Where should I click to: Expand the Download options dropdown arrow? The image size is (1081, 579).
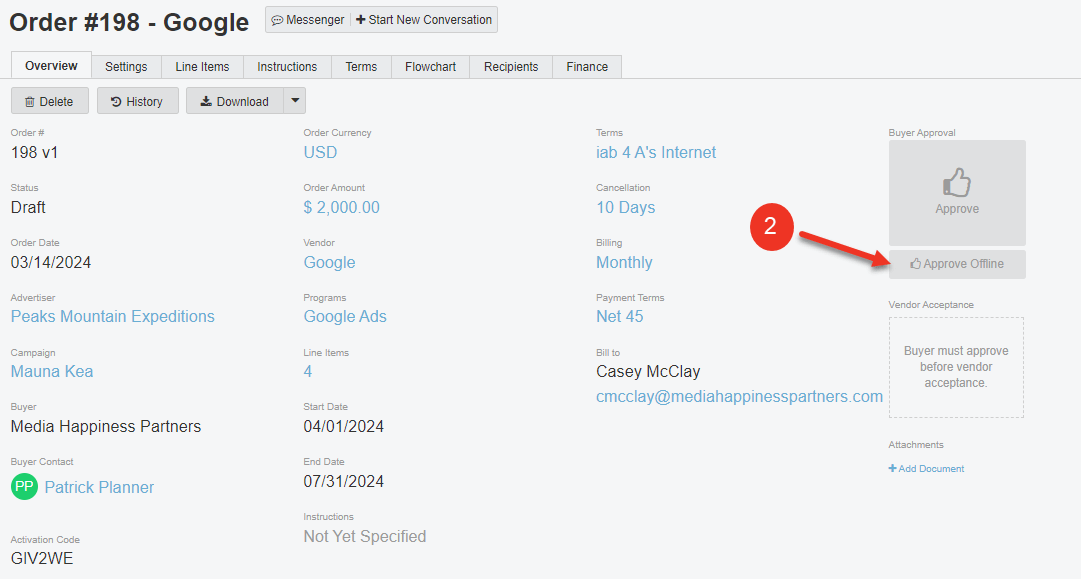click(294, 100)
